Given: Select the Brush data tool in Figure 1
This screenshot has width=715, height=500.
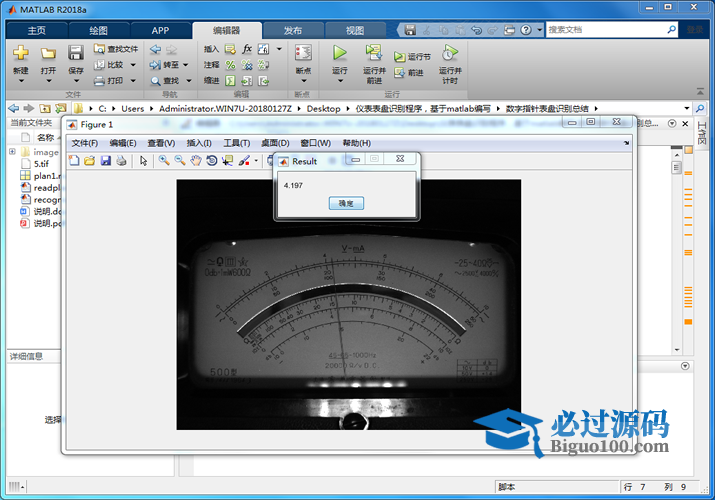Looking at the screenshot, I should tap(244, 160).
